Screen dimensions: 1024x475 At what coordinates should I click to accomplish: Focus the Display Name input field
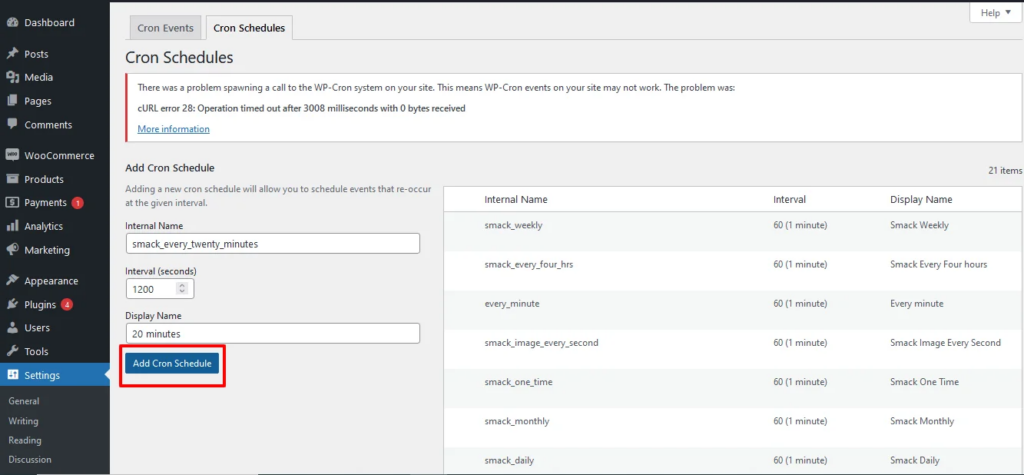pyautogui.click(x=272, y=333)
